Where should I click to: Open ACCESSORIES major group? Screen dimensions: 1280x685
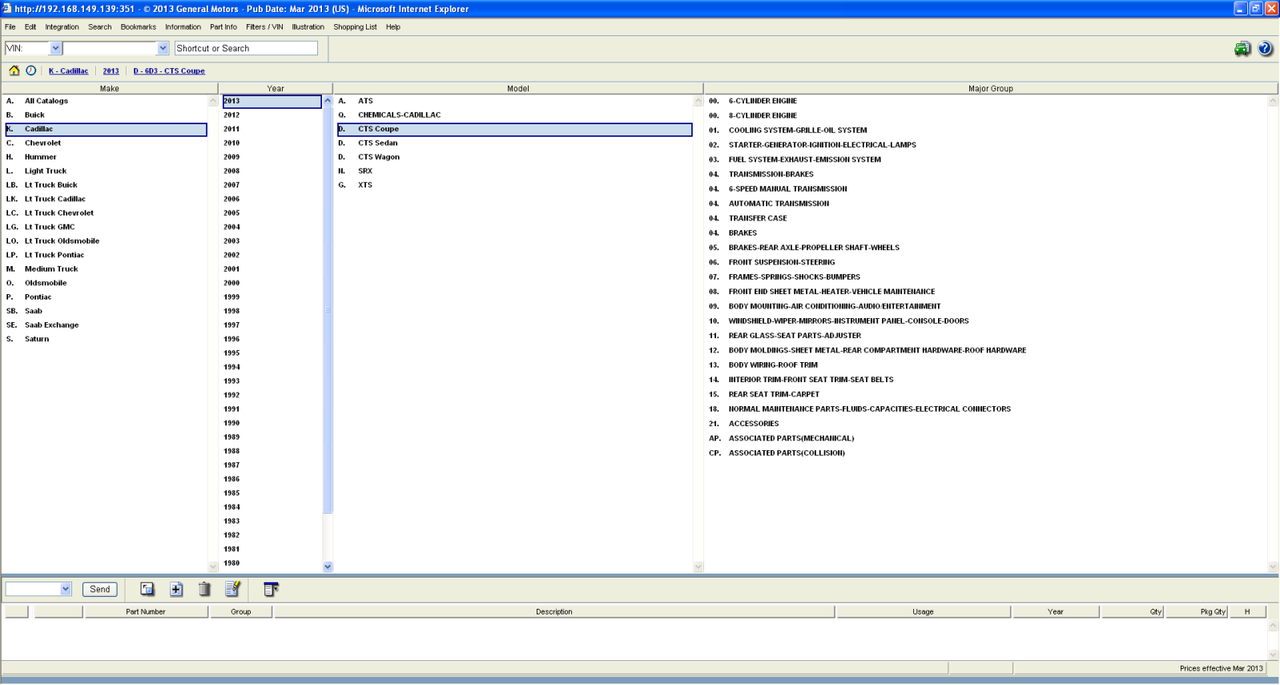[x=753, y=423]
